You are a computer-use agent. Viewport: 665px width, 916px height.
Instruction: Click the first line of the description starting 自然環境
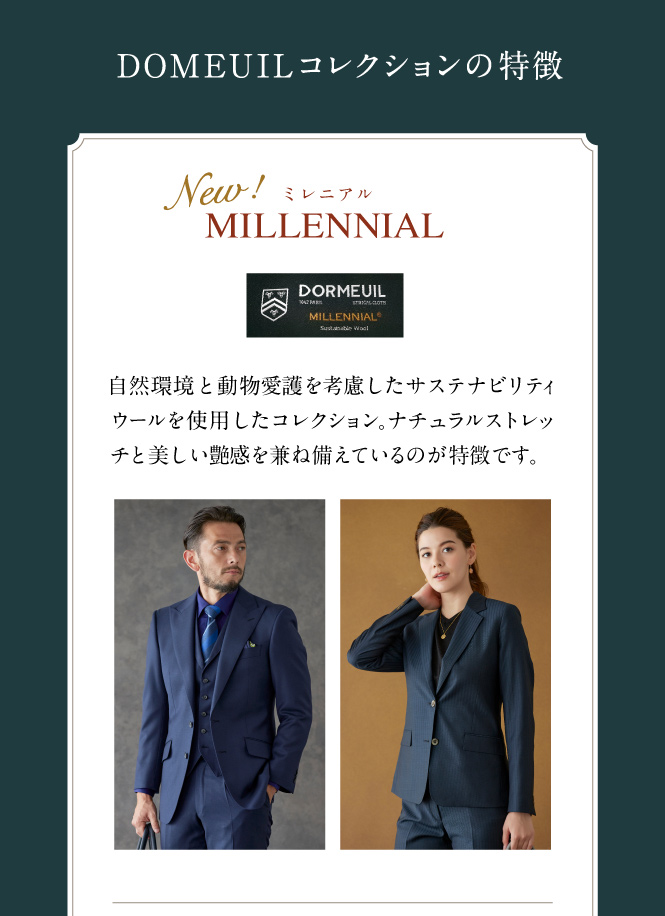coord(331,386)
